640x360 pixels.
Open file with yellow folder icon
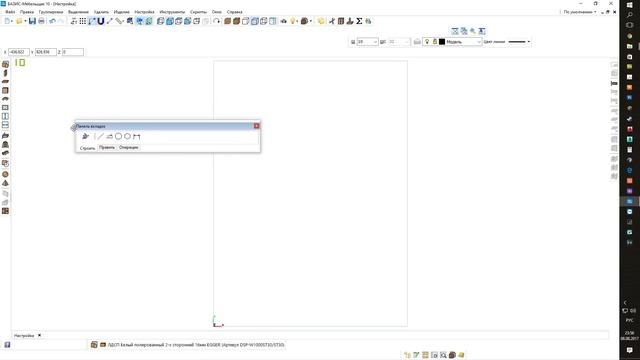tap(19, 21)
